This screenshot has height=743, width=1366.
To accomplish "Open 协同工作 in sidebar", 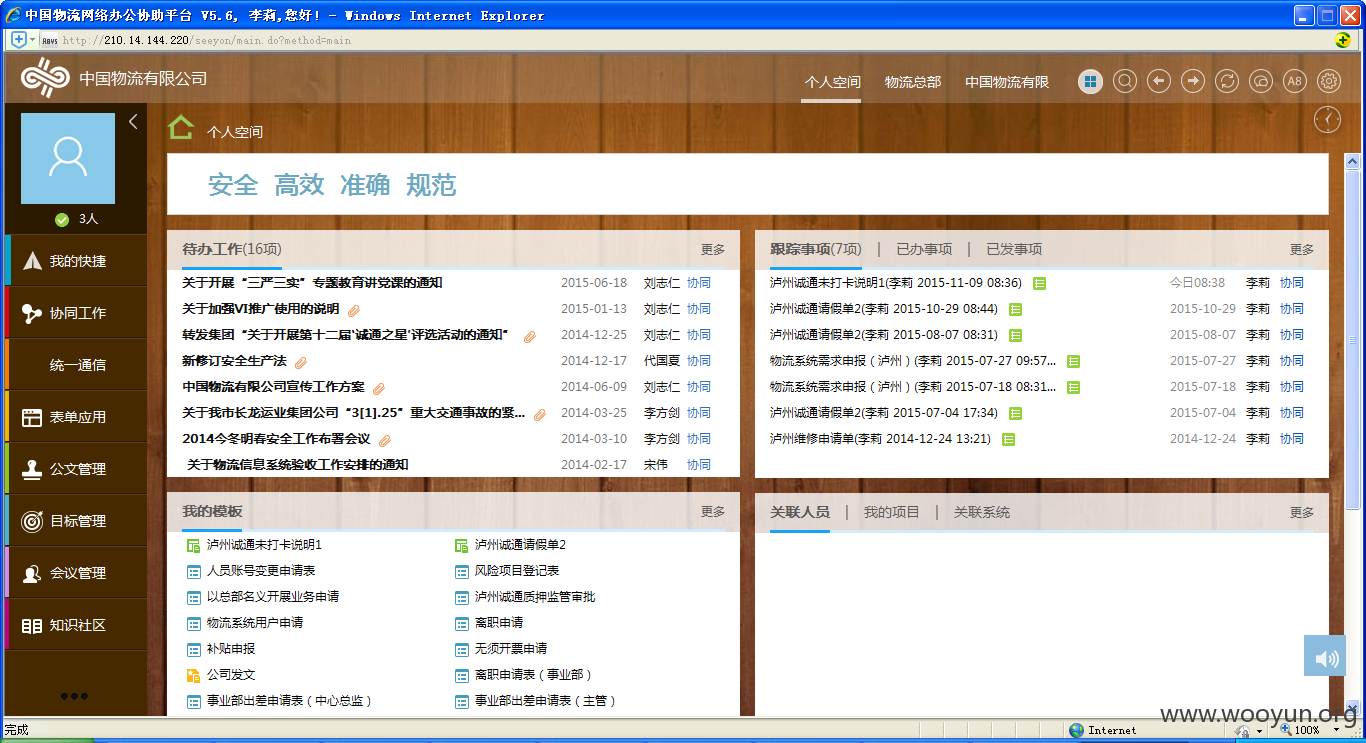I will click(76, 313).
